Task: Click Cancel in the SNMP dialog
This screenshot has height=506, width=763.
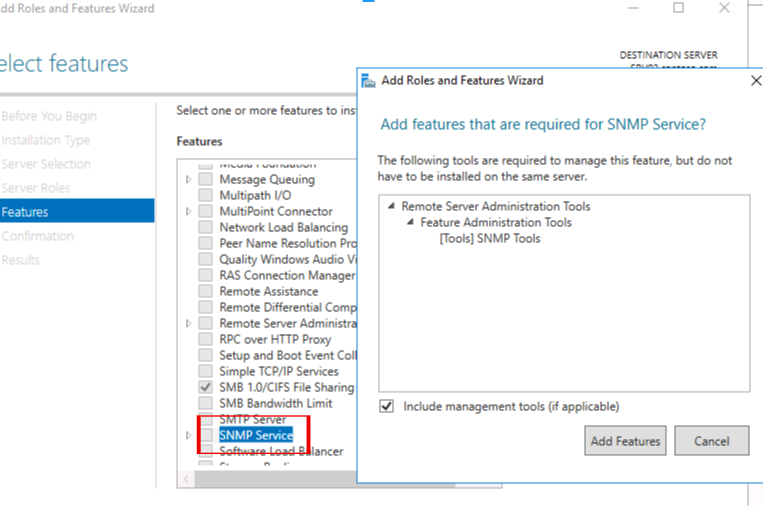Action: coord(711,441)
